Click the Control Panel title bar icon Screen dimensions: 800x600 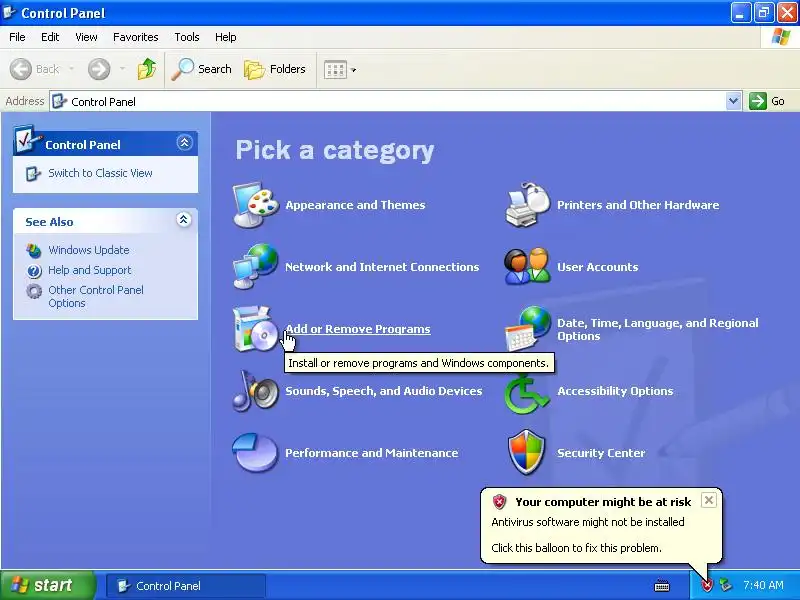pyautogui.click(x=9, y=12)
